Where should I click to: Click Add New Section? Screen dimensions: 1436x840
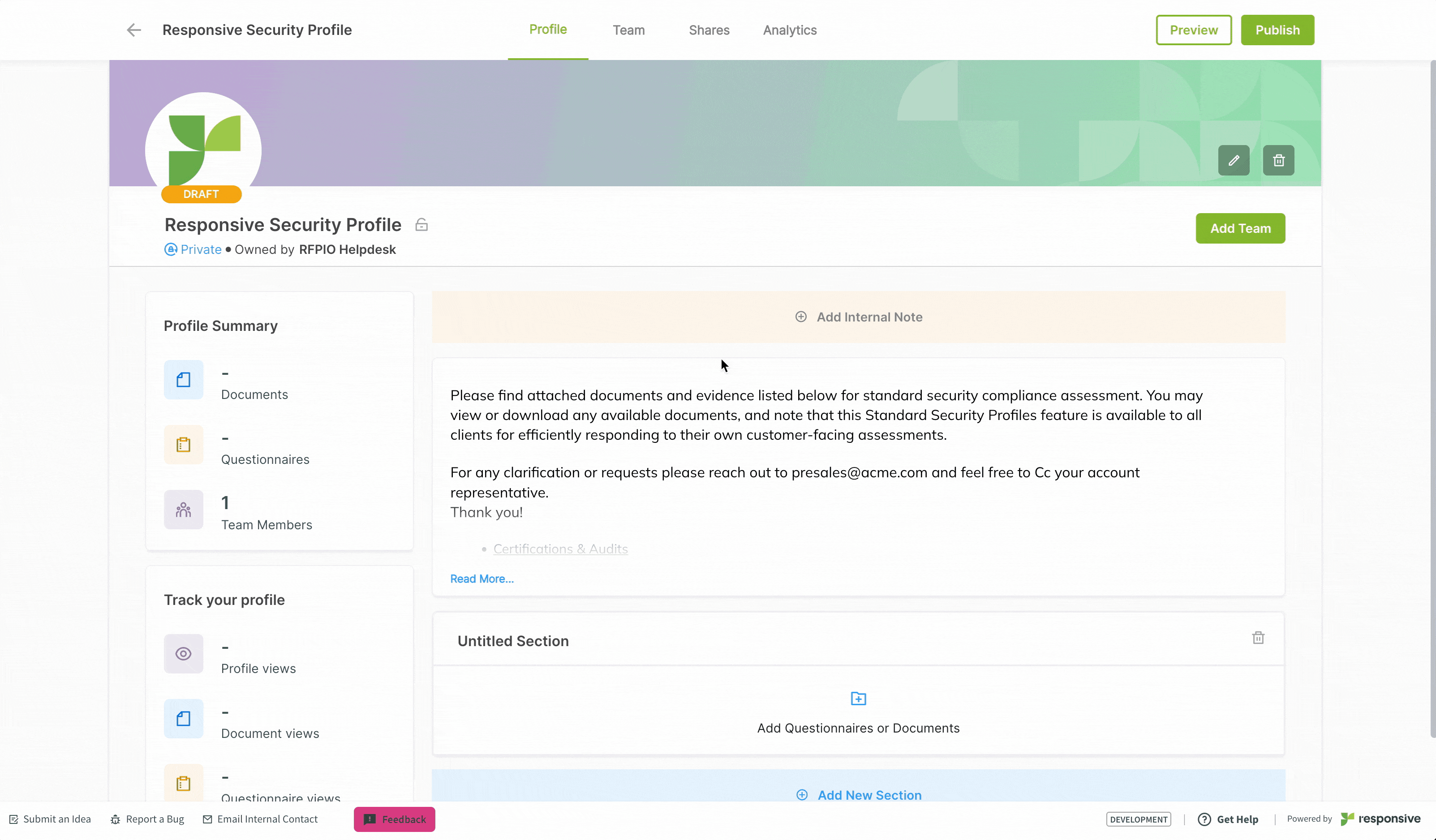(x=858, y=786)
